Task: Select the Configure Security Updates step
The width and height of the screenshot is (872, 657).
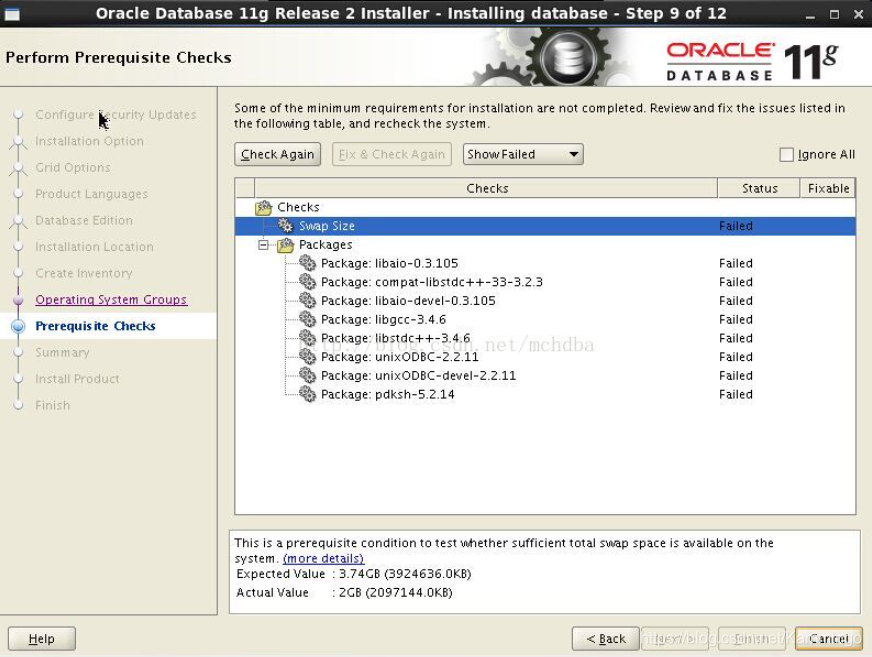Action: pos(116,115)
